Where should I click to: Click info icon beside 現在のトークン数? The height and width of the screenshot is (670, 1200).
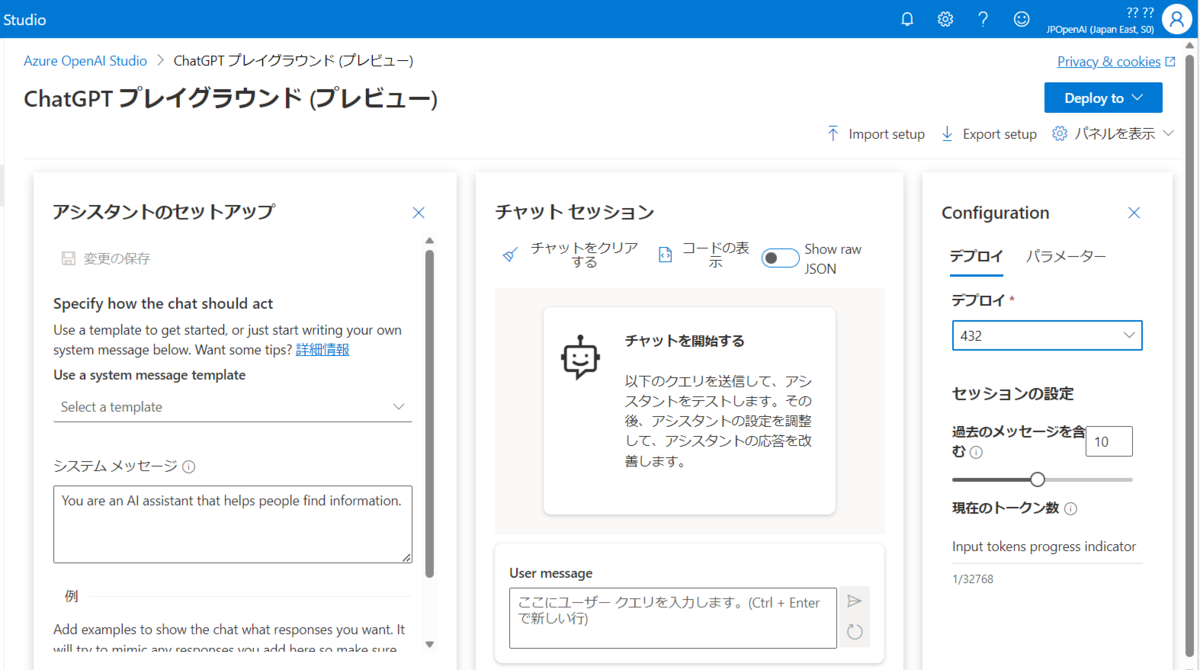[1071, 508]
